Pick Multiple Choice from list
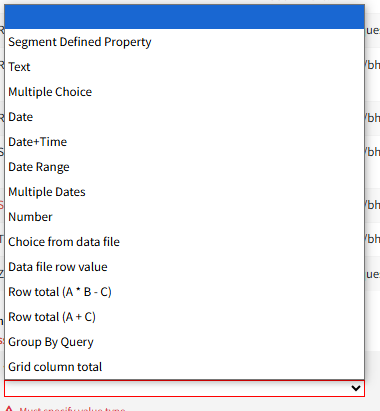 184,92
